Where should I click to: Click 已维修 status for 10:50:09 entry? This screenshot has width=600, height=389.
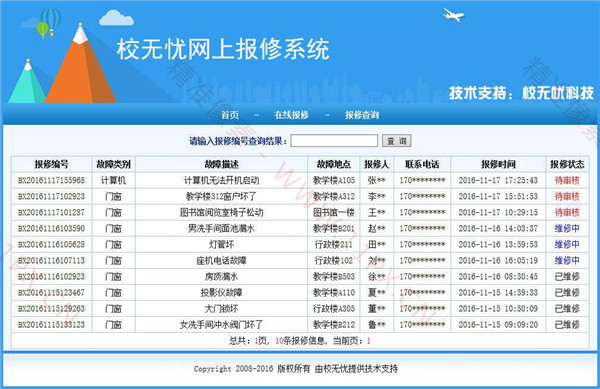click(567, 309)
